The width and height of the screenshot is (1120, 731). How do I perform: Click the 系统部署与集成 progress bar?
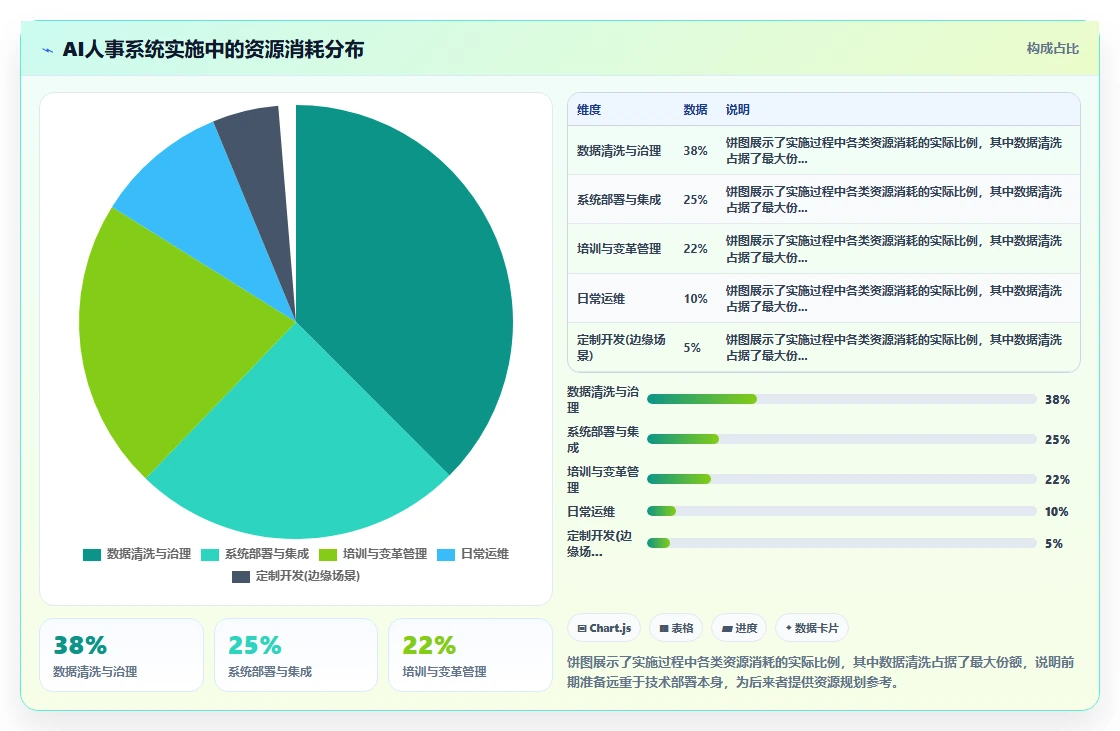[x=841, y=439]
